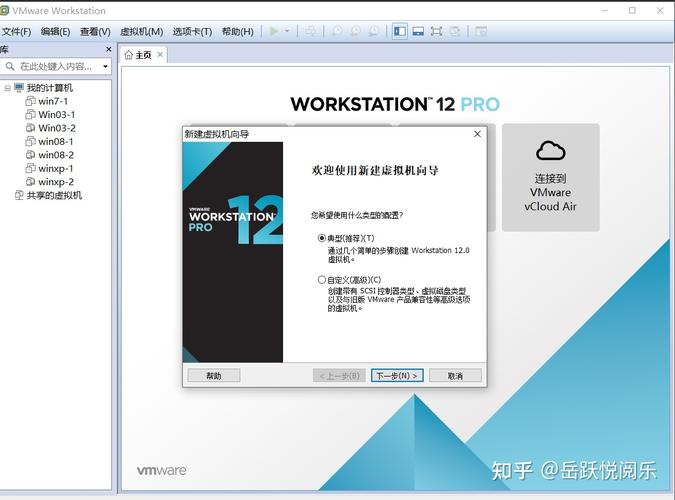
Task: Select the winxp-2 virtual machine
Action: coord(56,182)
